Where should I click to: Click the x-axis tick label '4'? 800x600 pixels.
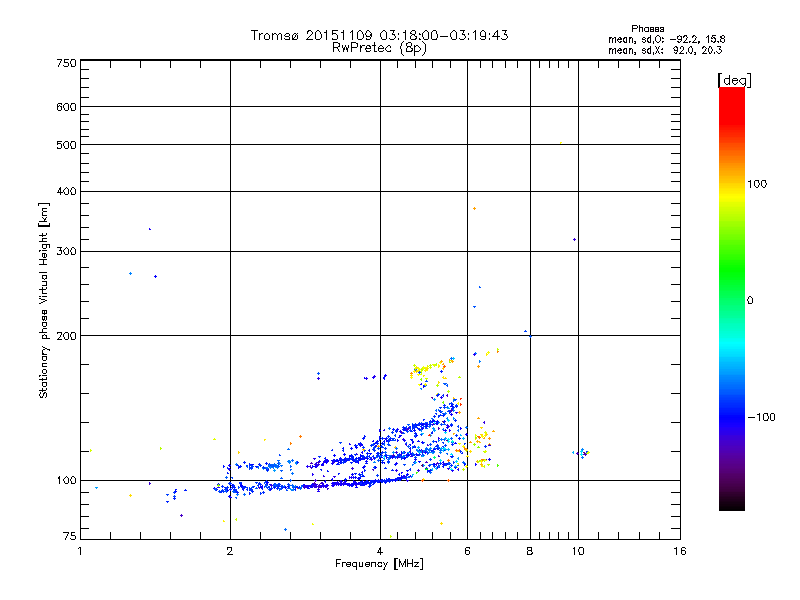[380, 551]
